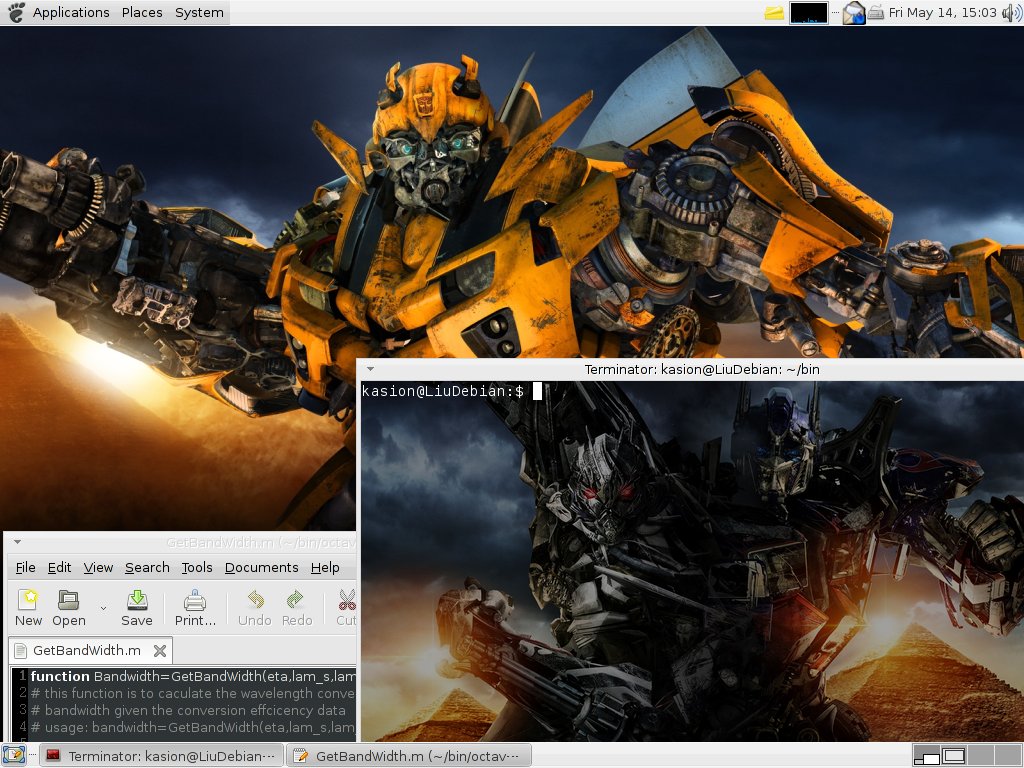
Task: Click the GNOME foot logo icon
Action: [x=16, y=12]
